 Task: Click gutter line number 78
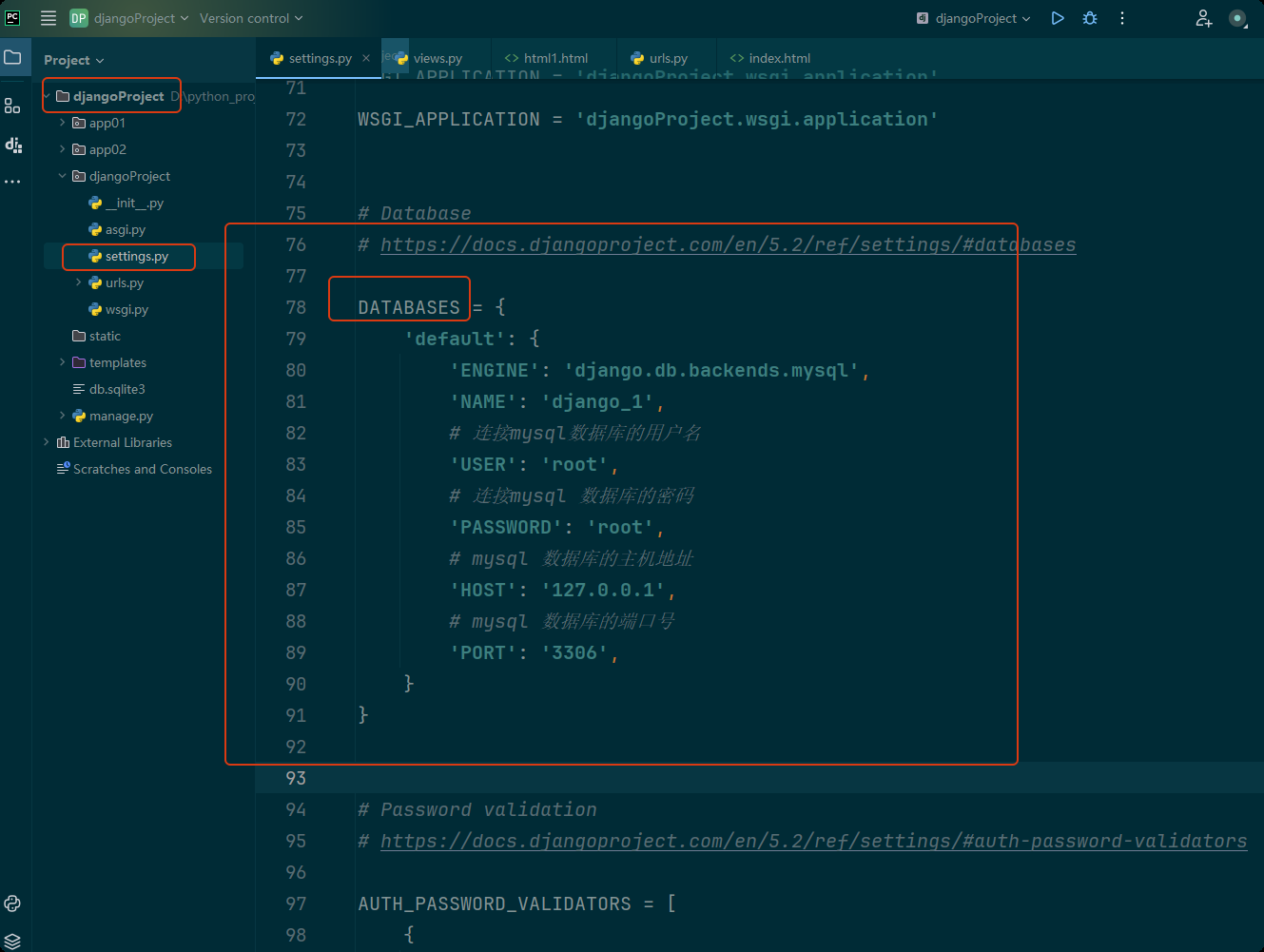pyautogui.click(x=296, y=307)
